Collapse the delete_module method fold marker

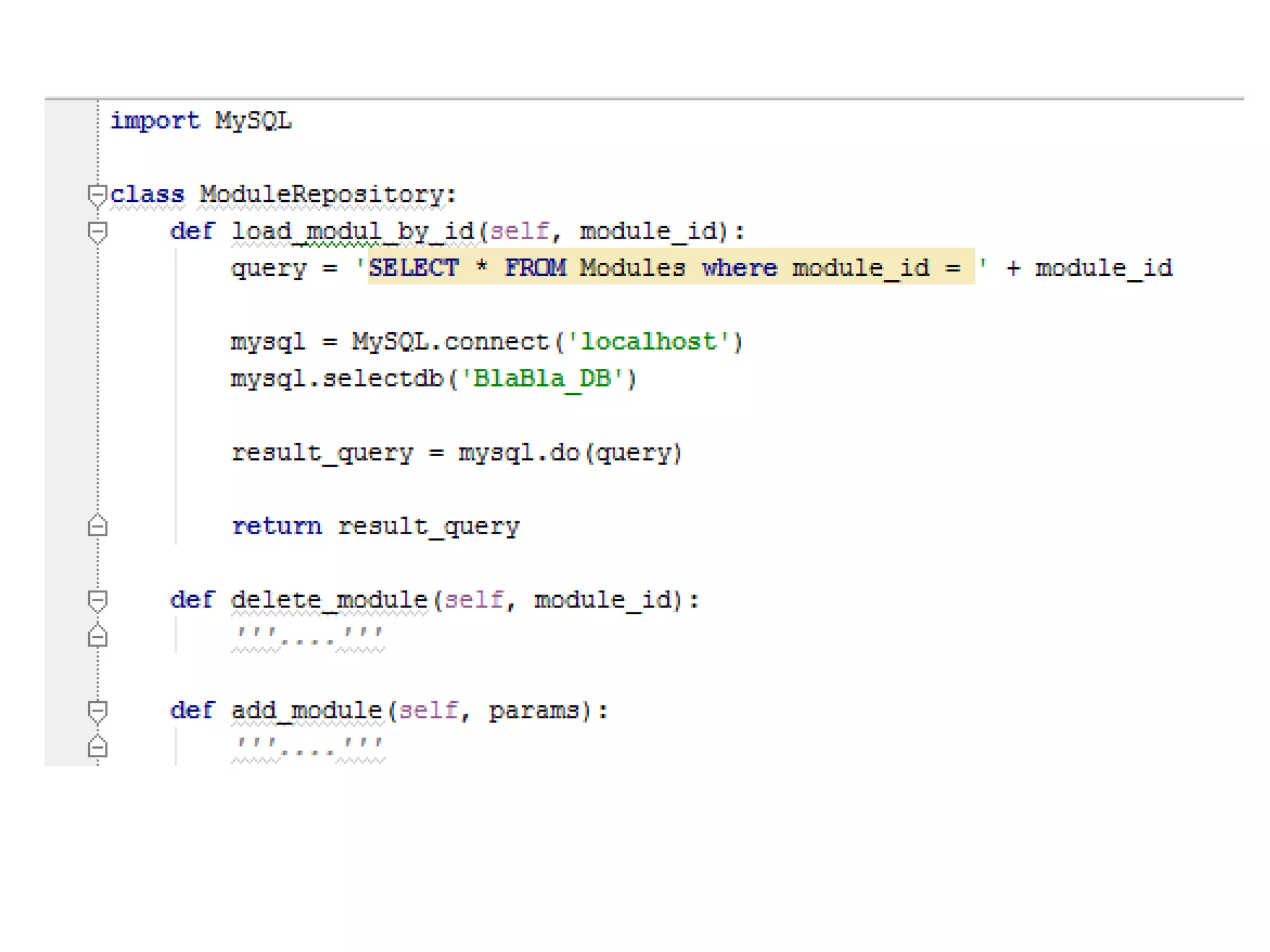(x=97, y=601)
